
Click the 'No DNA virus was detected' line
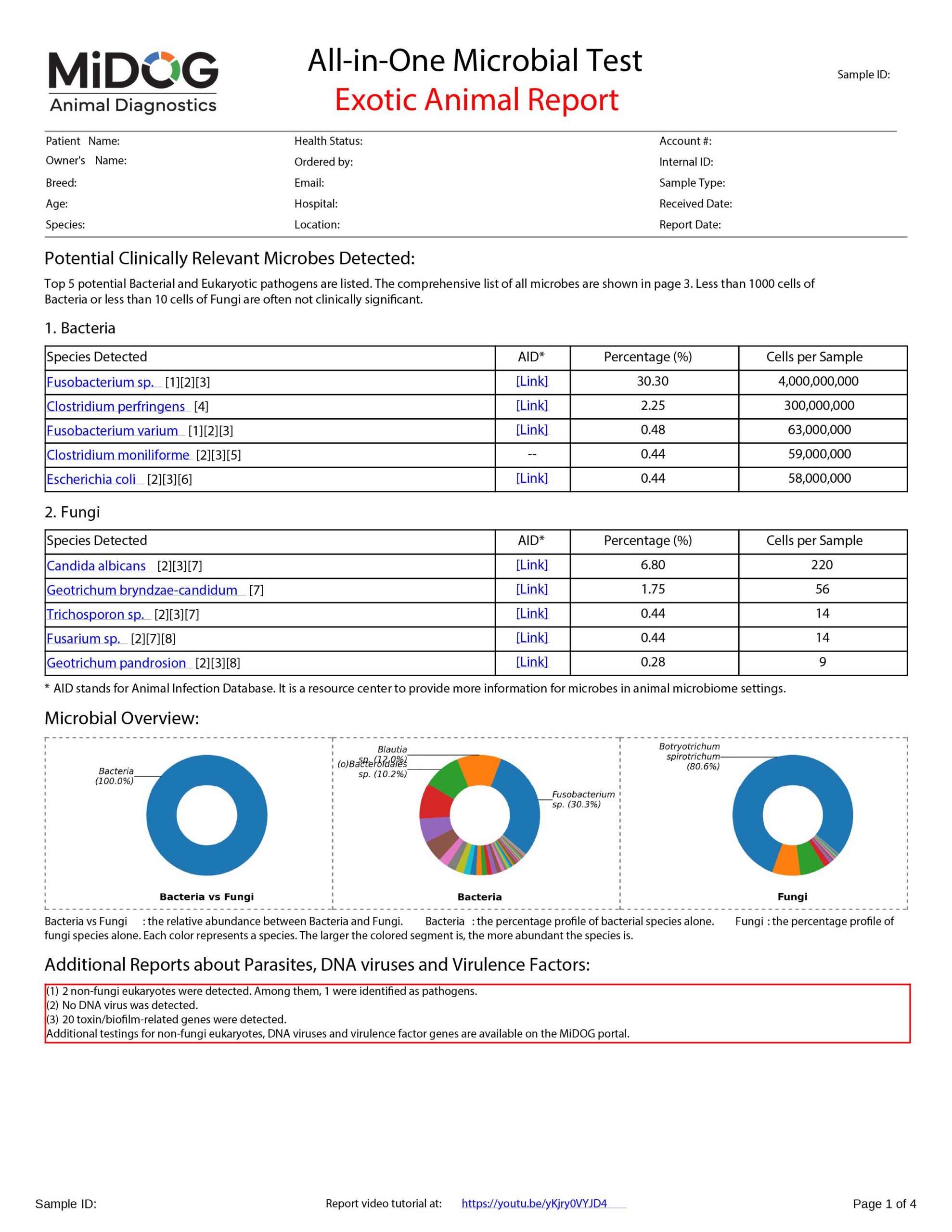pyautogui.click(x=122, y=1005)
